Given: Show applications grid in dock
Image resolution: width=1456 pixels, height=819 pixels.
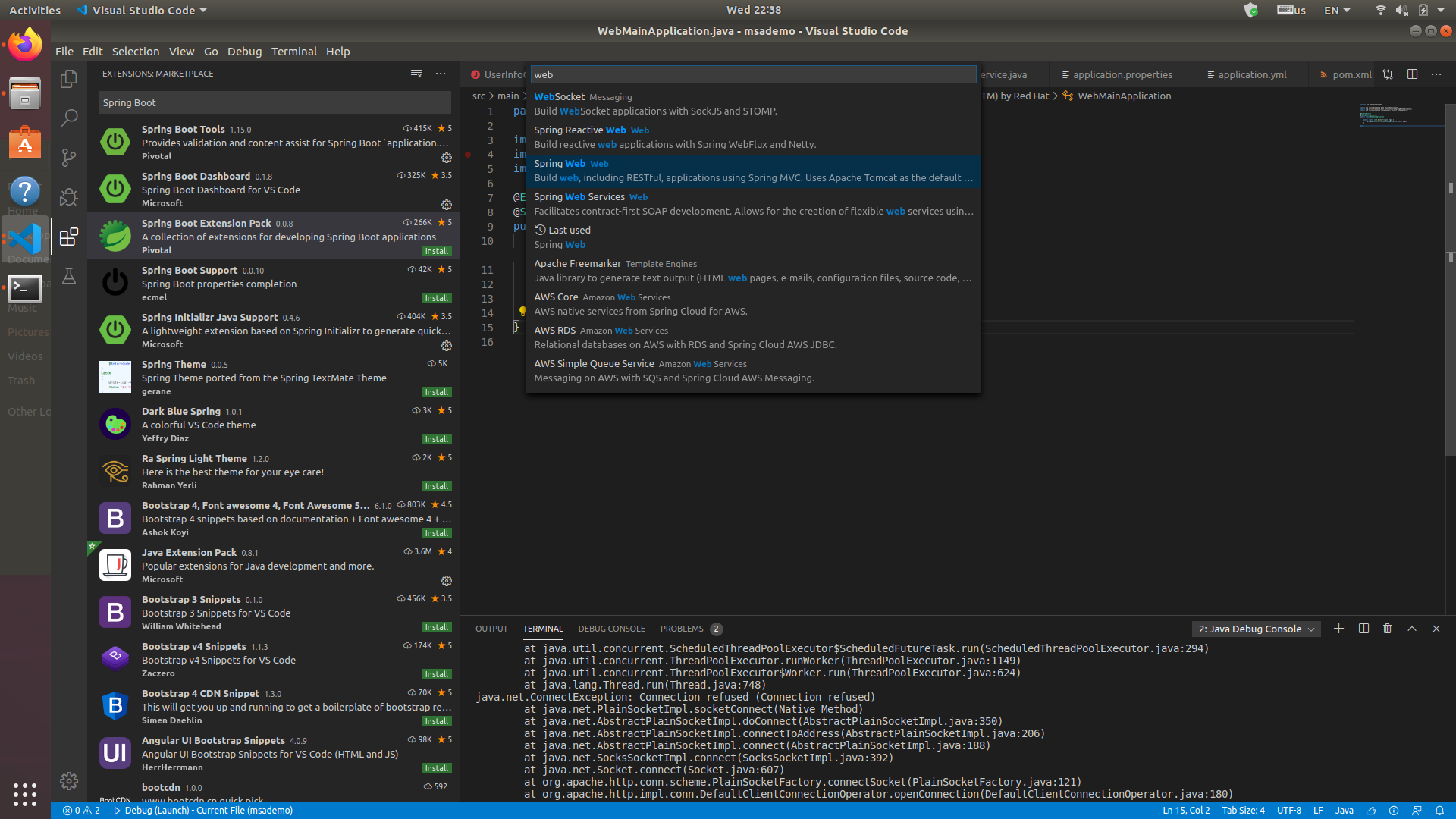Looking at the screenshot, I should point(25,794).
